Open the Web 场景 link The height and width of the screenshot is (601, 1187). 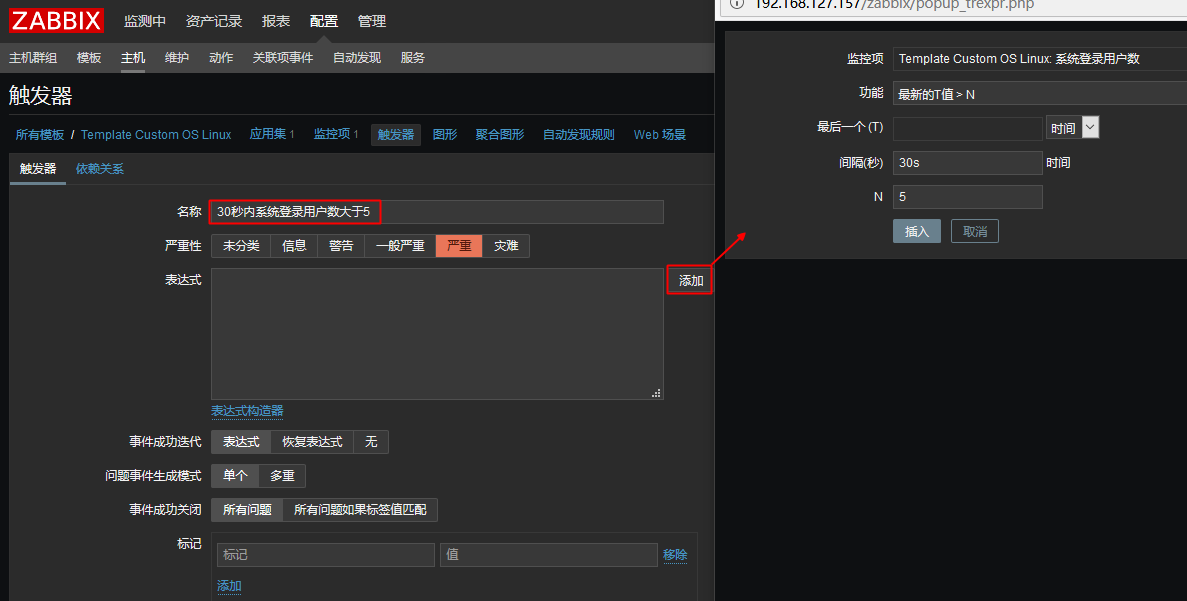click(x=659, y=135)
